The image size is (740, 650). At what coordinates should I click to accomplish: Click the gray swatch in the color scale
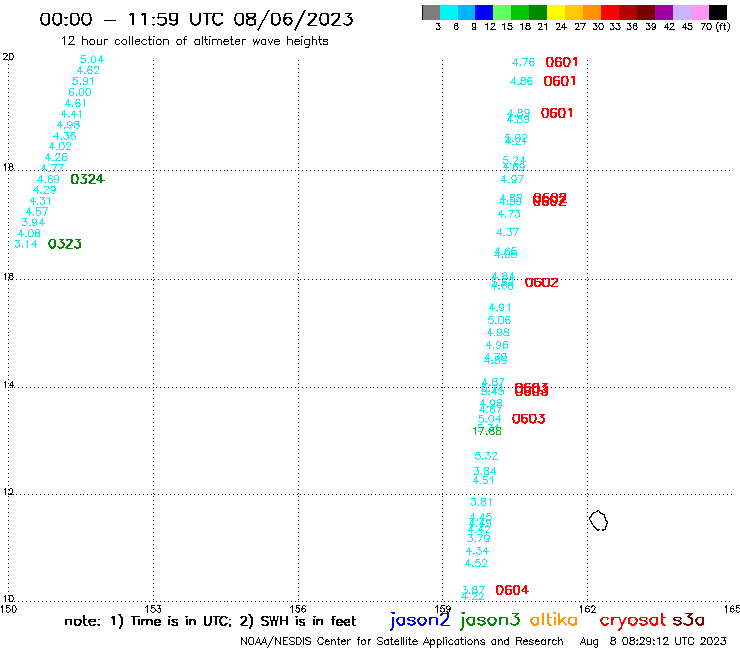pos(431,13)
